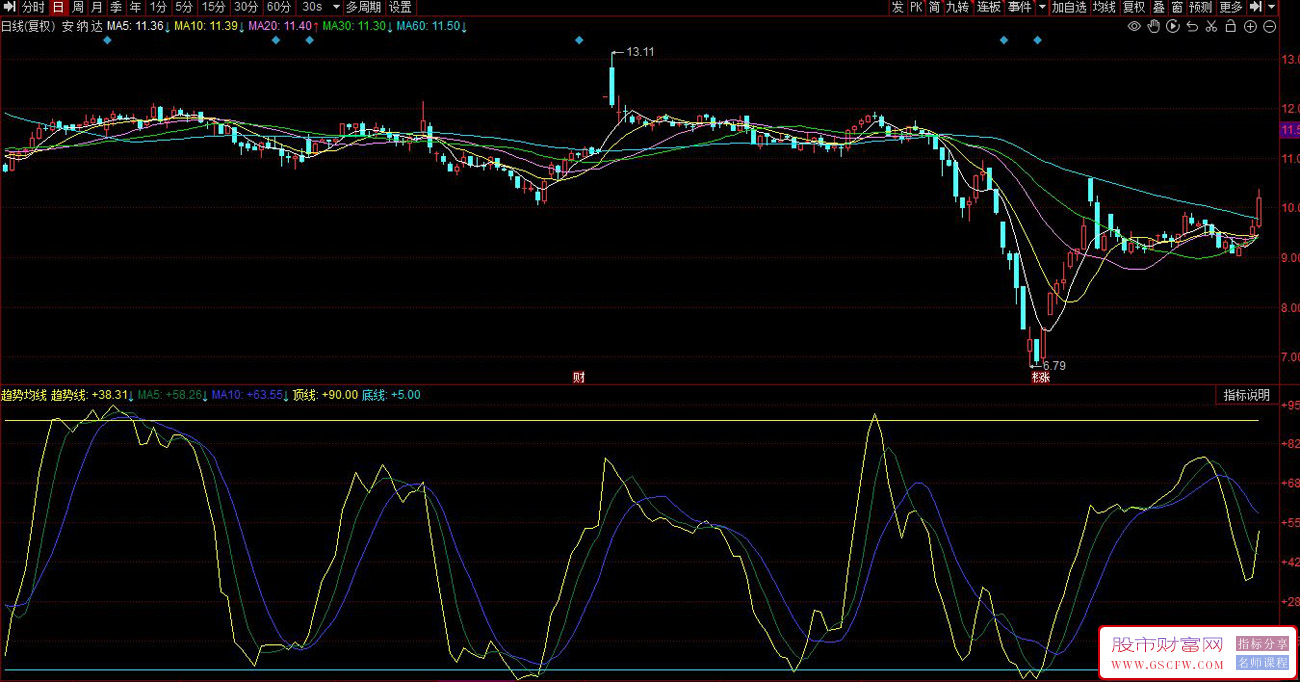Expand the dropdown arrow next to 30s
The height and width of the screenshot is (682, 1300).
tap(334, 7)
